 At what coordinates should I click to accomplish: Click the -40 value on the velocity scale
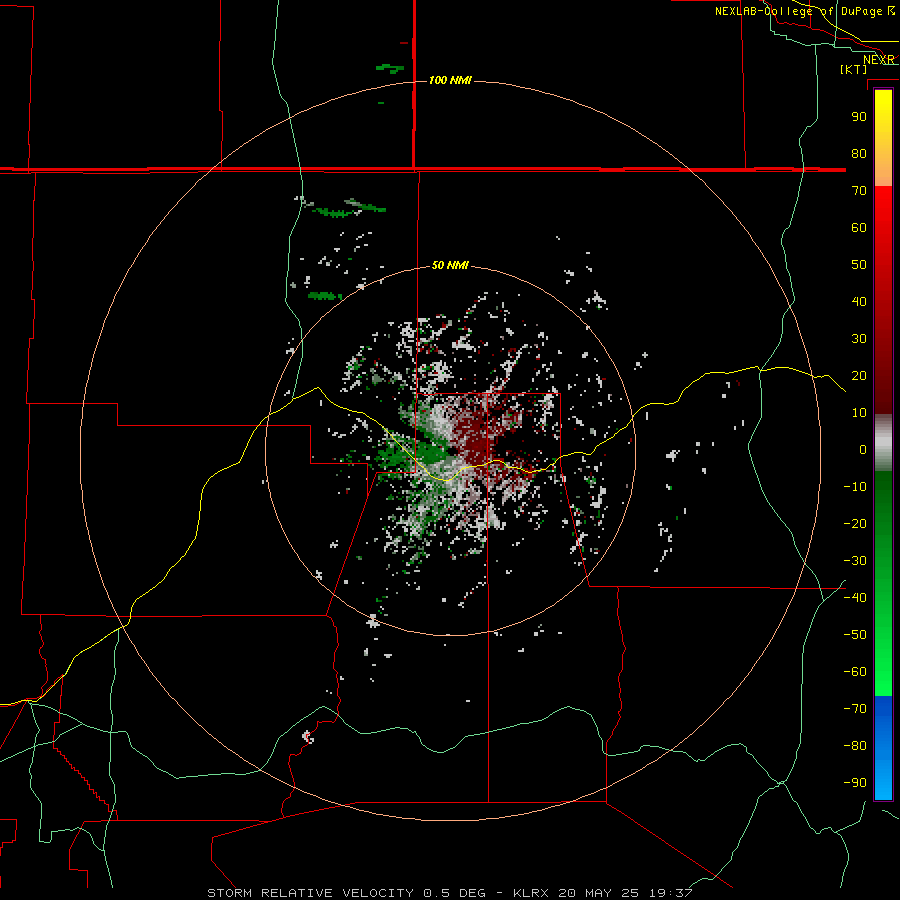(x=855, y=598)
